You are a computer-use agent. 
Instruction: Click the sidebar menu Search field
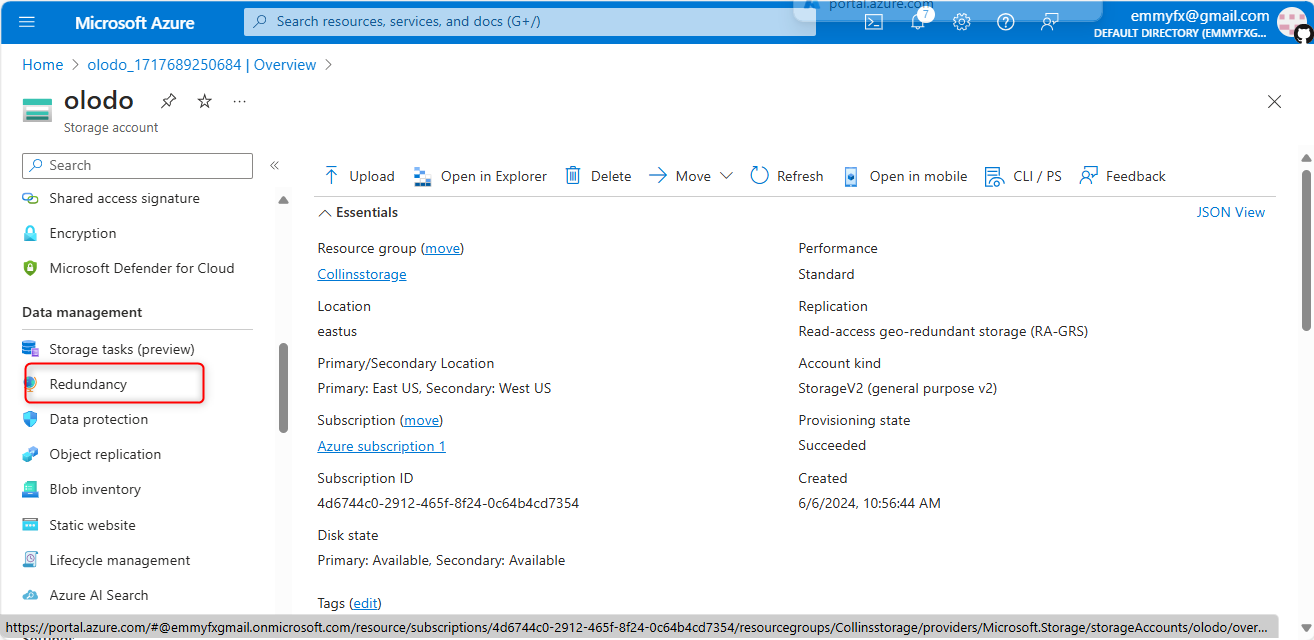tap(137, 165)
